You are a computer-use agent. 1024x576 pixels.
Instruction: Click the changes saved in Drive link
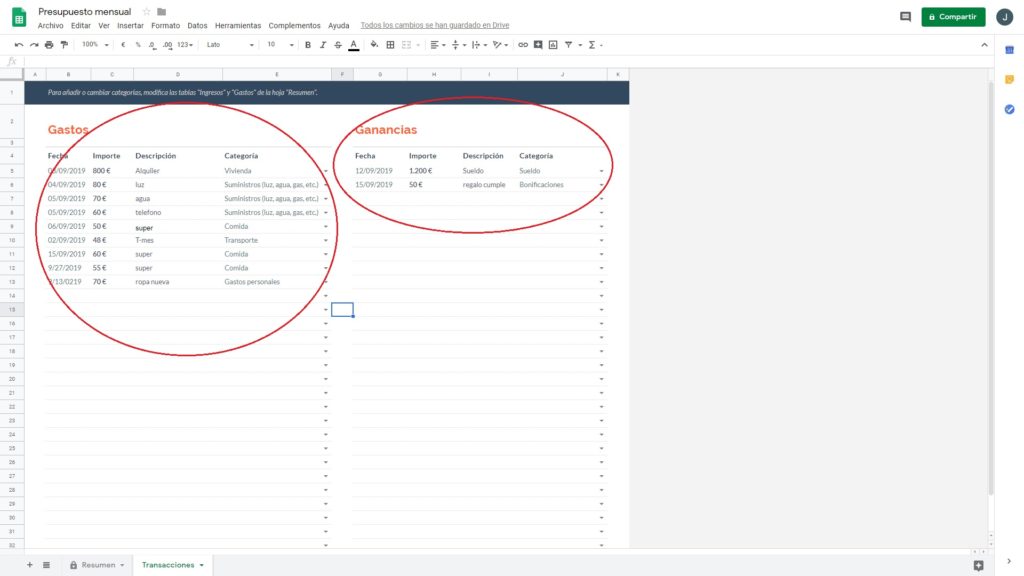pos(434,26)
